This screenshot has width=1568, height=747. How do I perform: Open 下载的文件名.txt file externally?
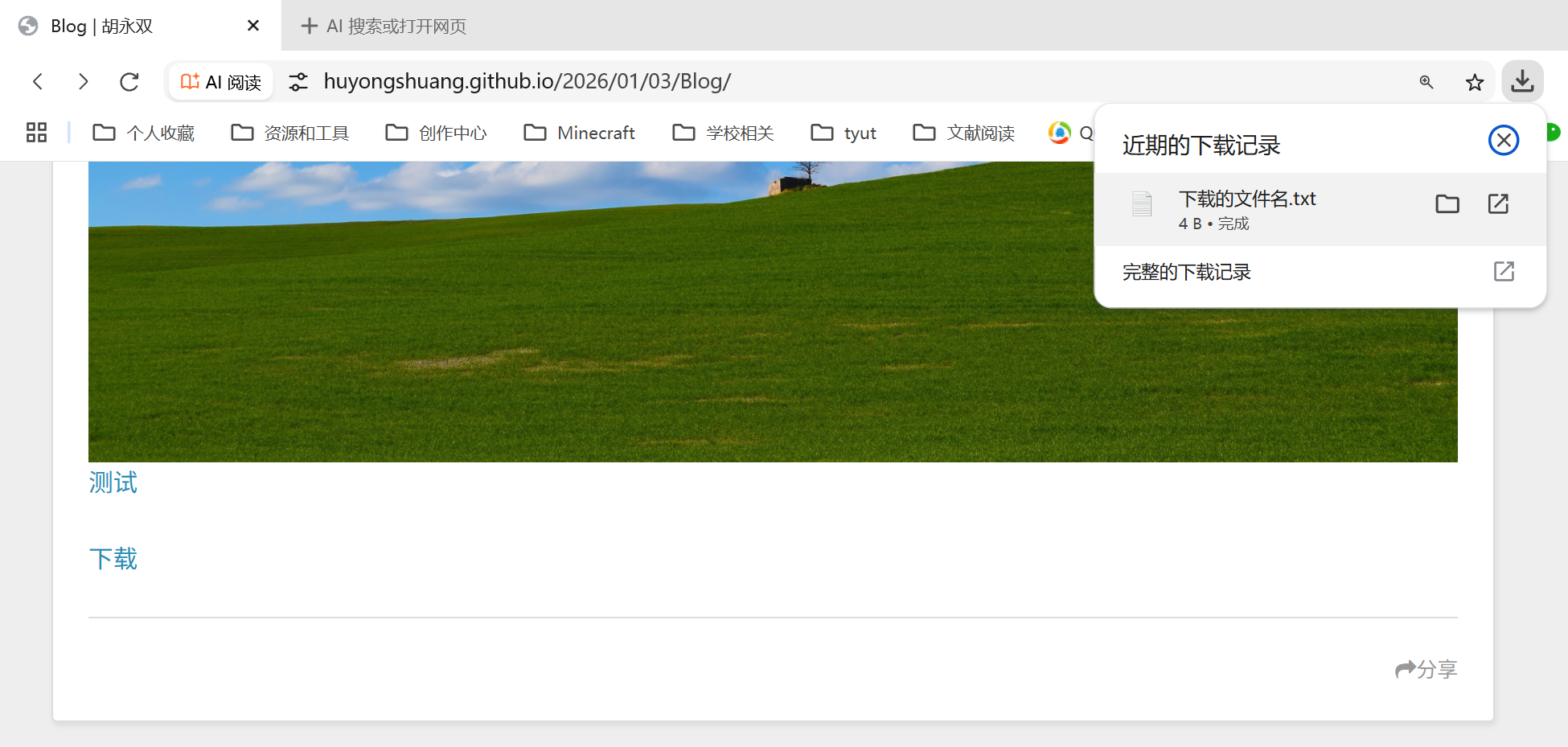1498,204
